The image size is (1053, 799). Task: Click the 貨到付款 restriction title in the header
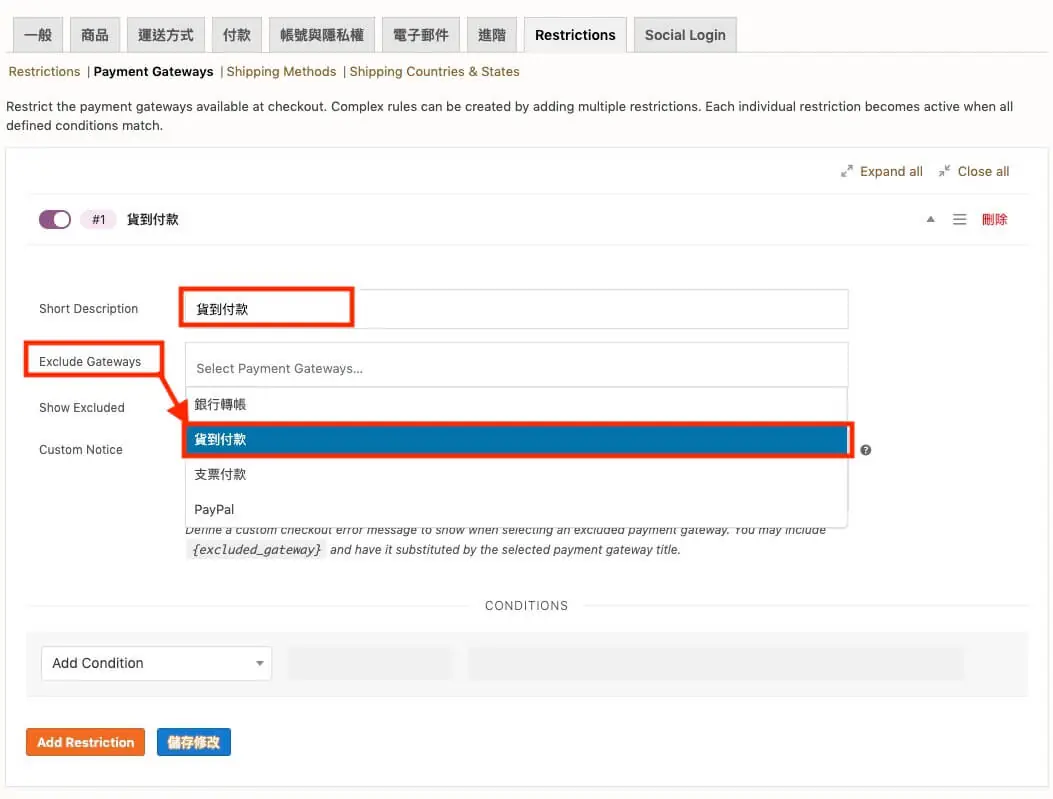pyautogui.click(x=152, y=220)
